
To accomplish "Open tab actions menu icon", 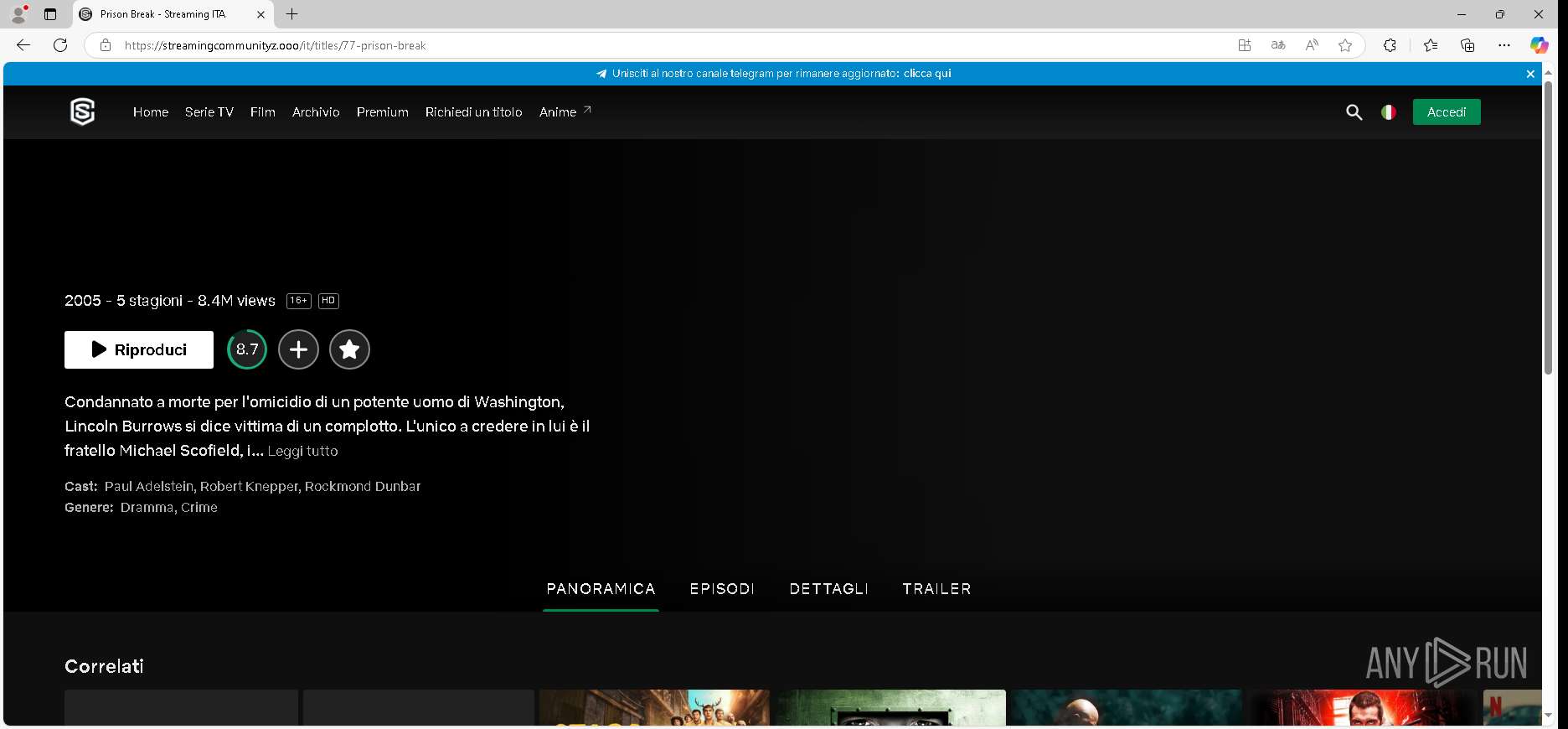I will (x=50, y=14).
